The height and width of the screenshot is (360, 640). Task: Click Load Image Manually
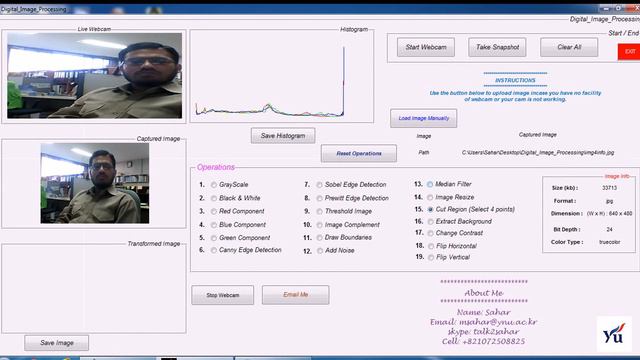[424, 118]
